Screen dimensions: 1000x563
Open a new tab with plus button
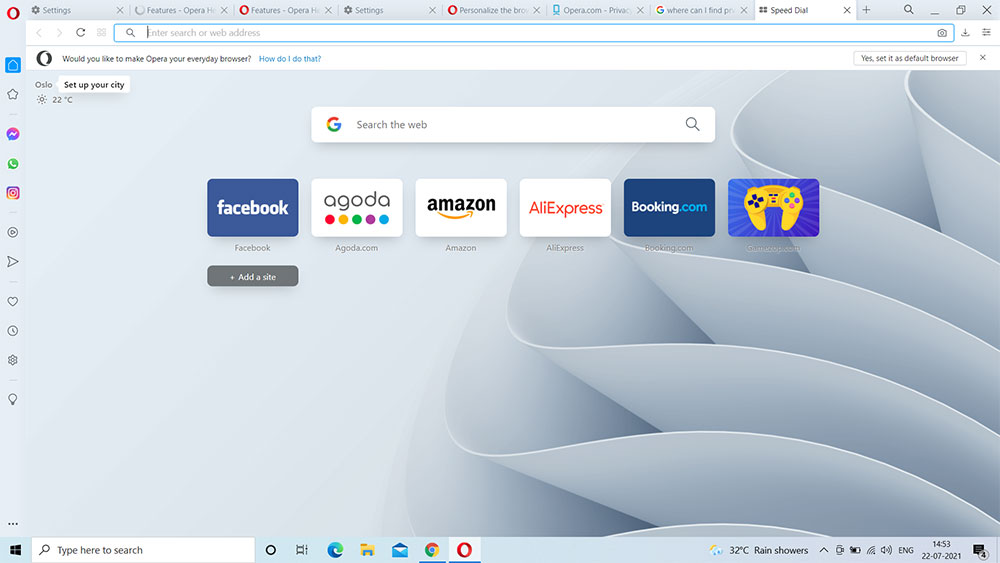[x=866, y=10]
